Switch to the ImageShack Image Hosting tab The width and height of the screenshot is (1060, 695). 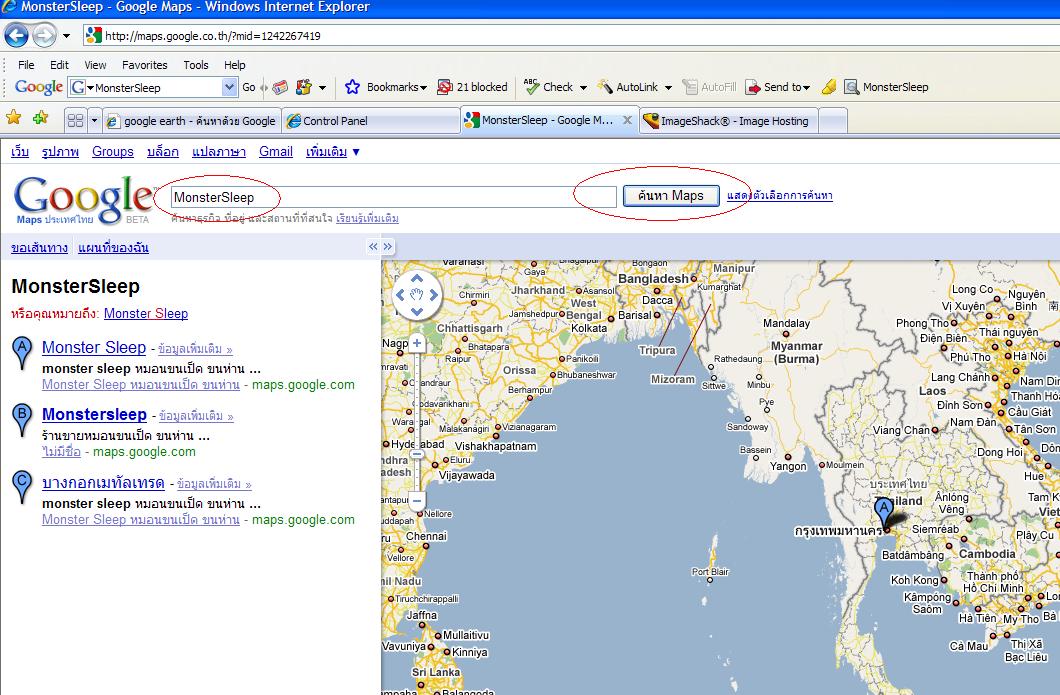[729, 121]
